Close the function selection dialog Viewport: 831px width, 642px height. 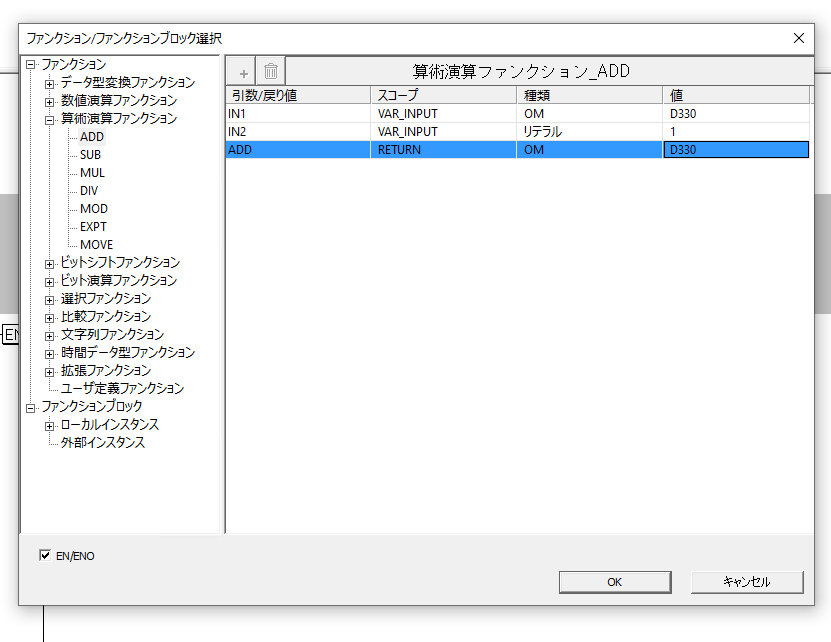point(798,38)
